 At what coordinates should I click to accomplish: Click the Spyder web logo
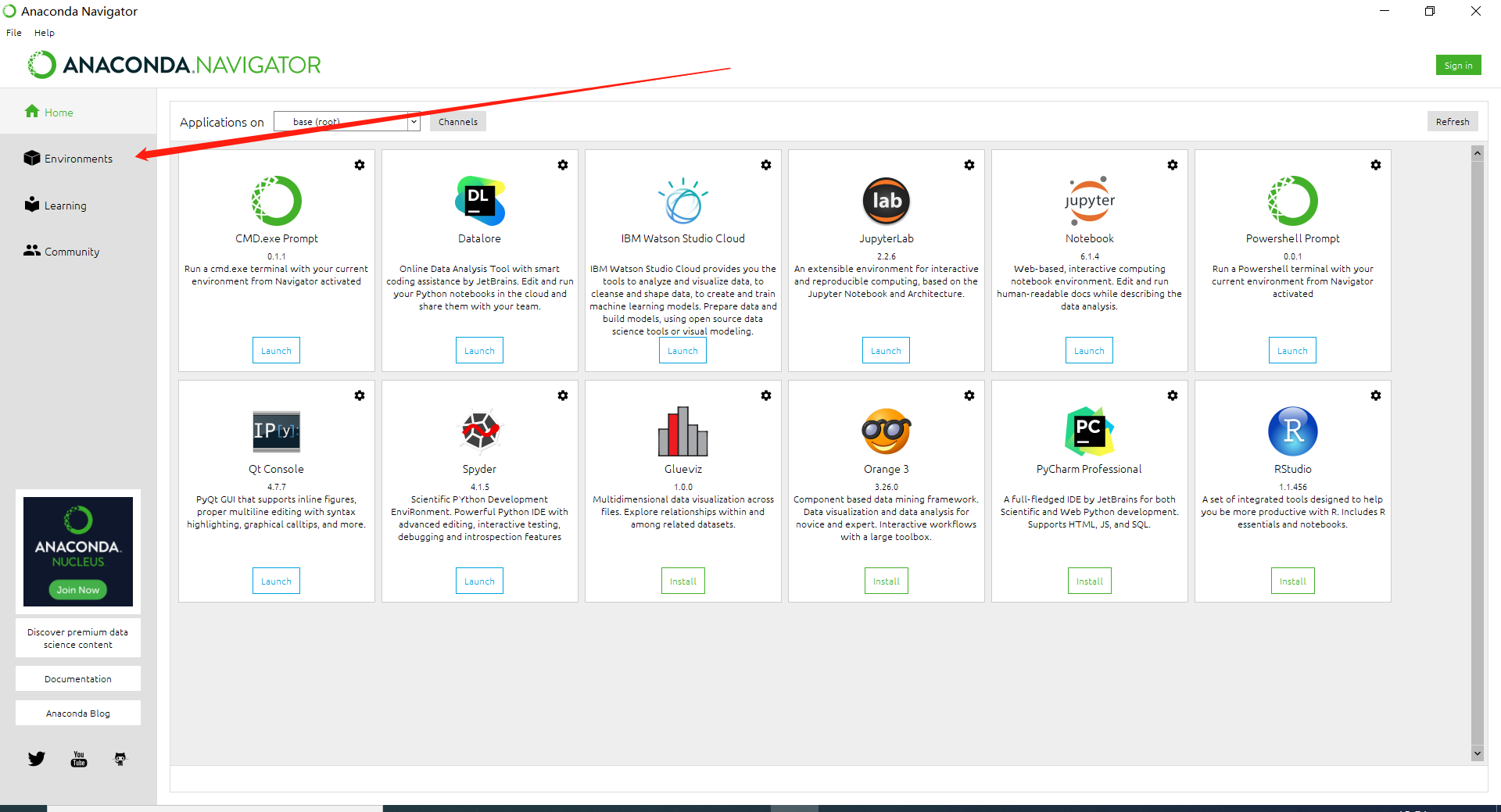click(480, 431)
